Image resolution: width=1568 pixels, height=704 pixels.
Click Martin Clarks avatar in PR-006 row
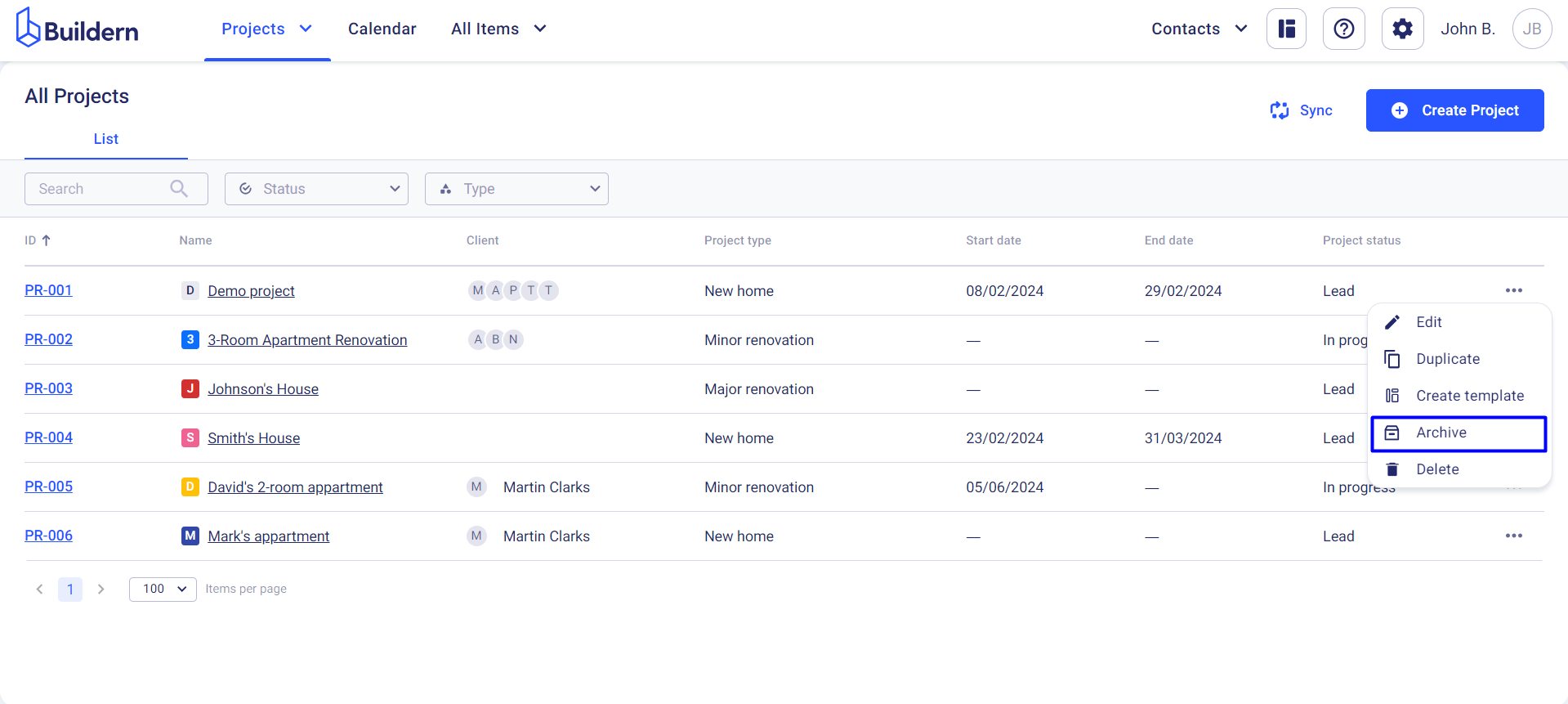coord(477,536)
